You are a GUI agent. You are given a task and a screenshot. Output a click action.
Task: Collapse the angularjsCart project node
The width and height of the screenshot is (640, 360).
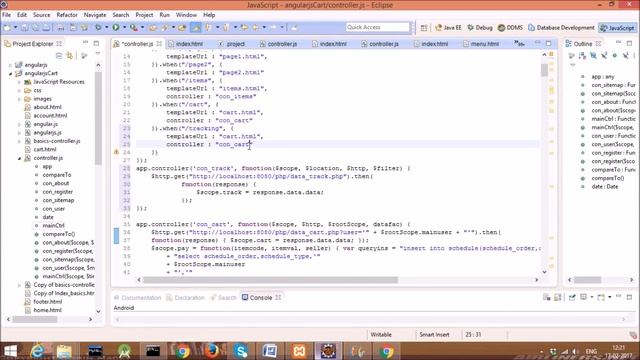[11, 73]
